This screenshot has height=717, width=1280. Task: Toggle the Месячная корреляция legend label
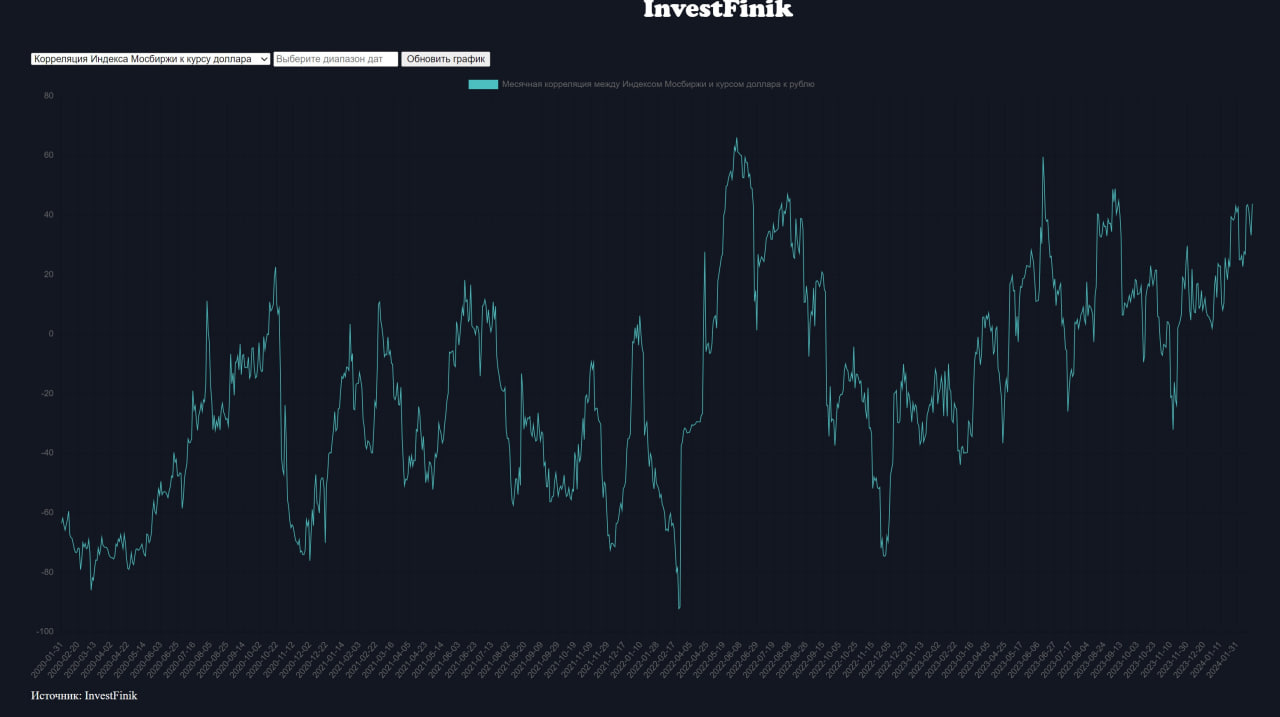658,85
